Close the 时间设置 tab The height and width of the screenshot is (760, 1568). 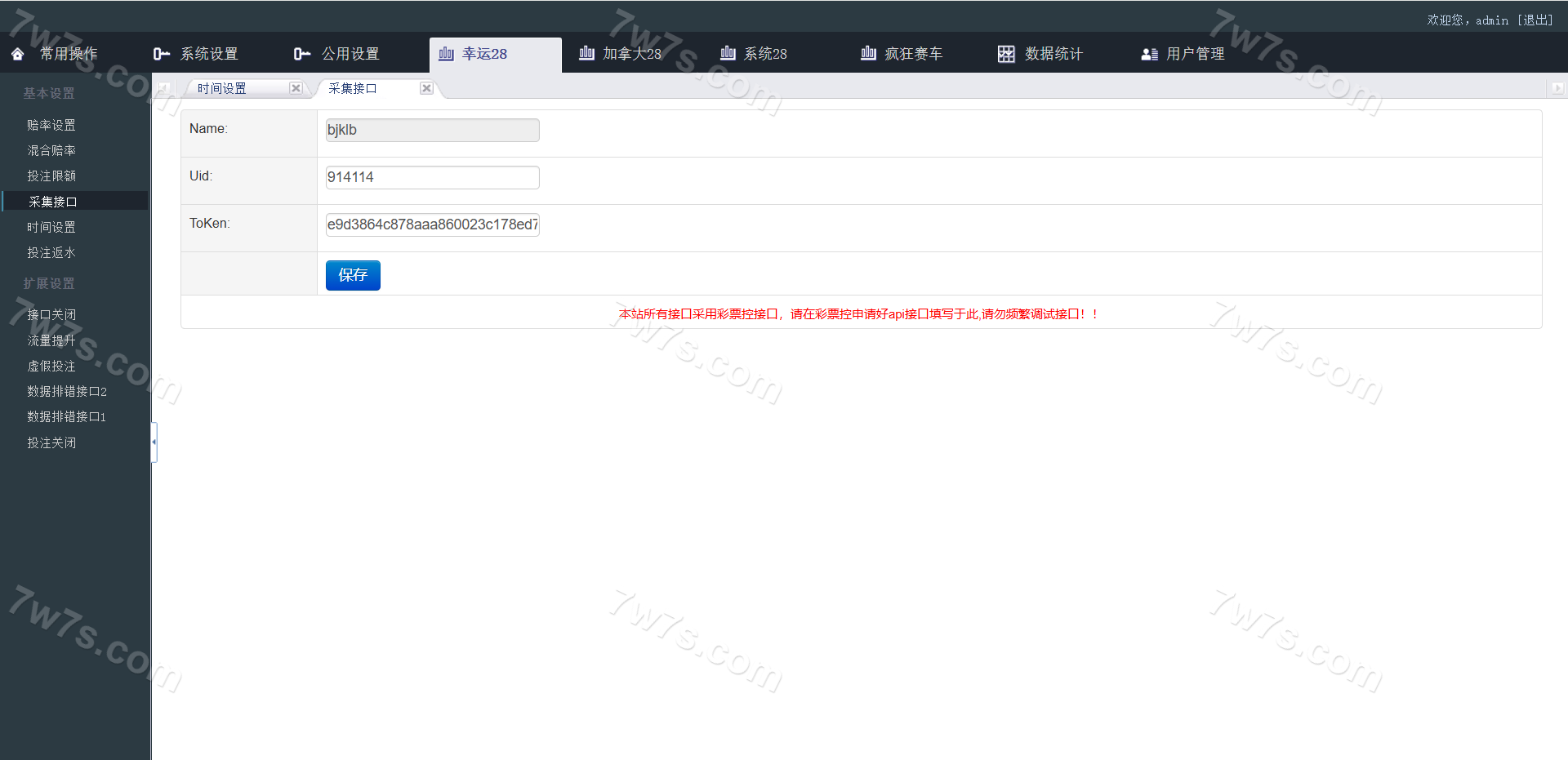[x=296, y=88]
